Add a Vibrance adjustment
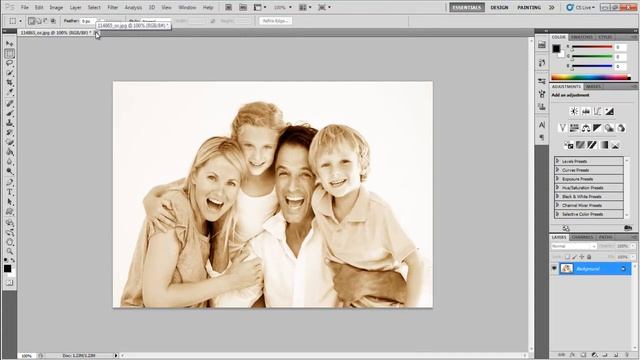 tap(562, 128)
